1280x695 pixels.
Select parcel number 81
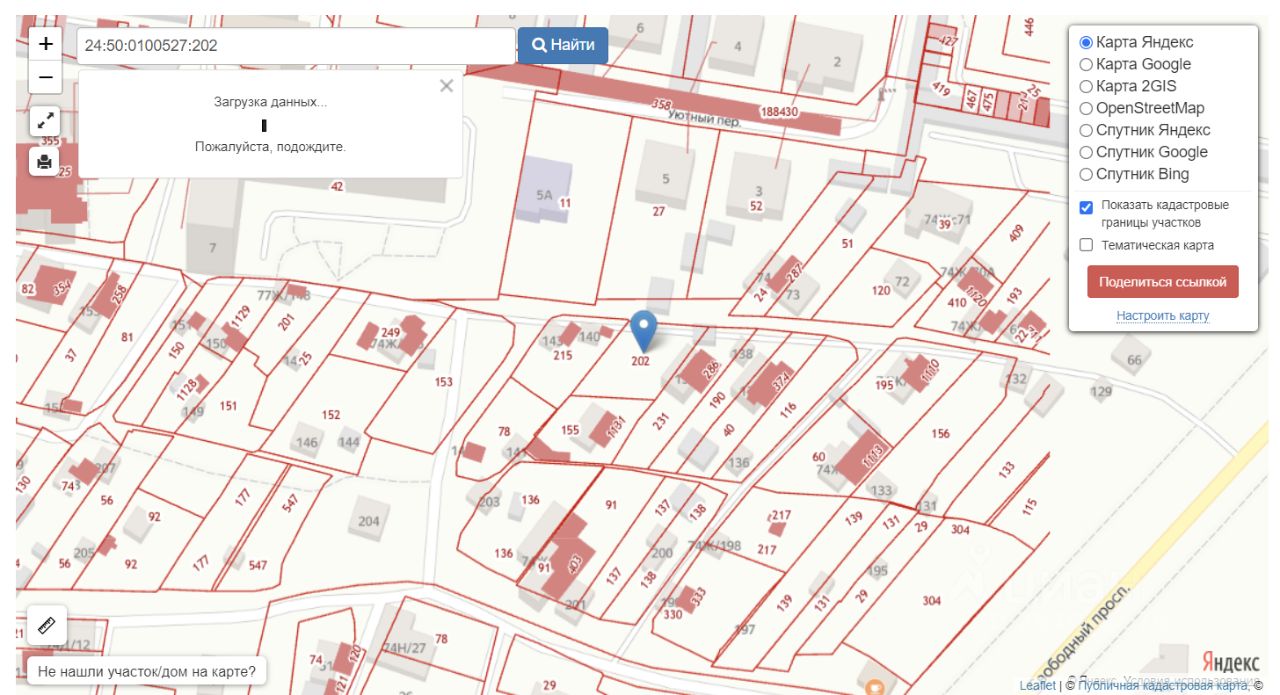[127, 337]
